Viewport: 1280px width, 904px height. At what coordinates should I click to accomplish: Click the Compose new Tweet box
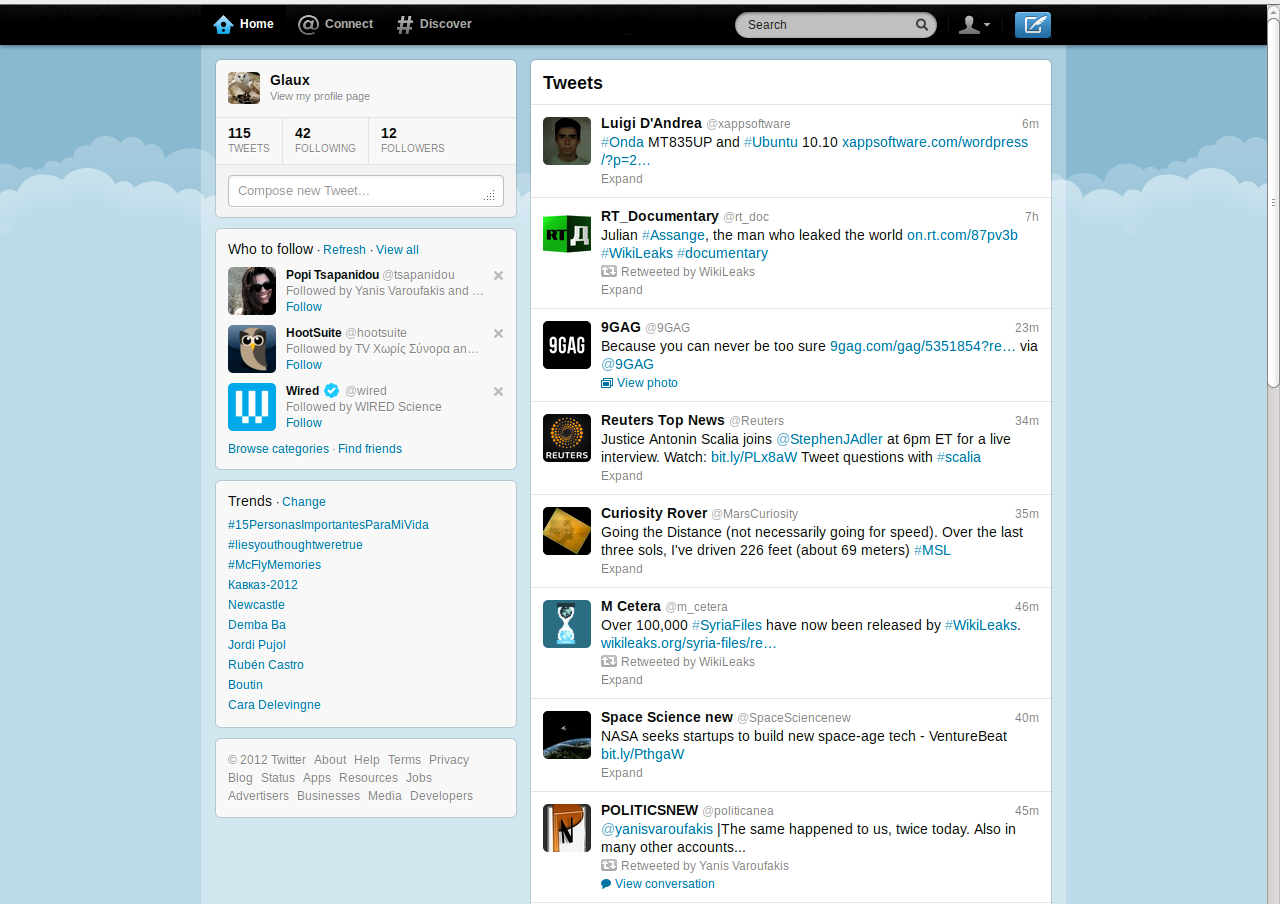click(x=366, y=191)
